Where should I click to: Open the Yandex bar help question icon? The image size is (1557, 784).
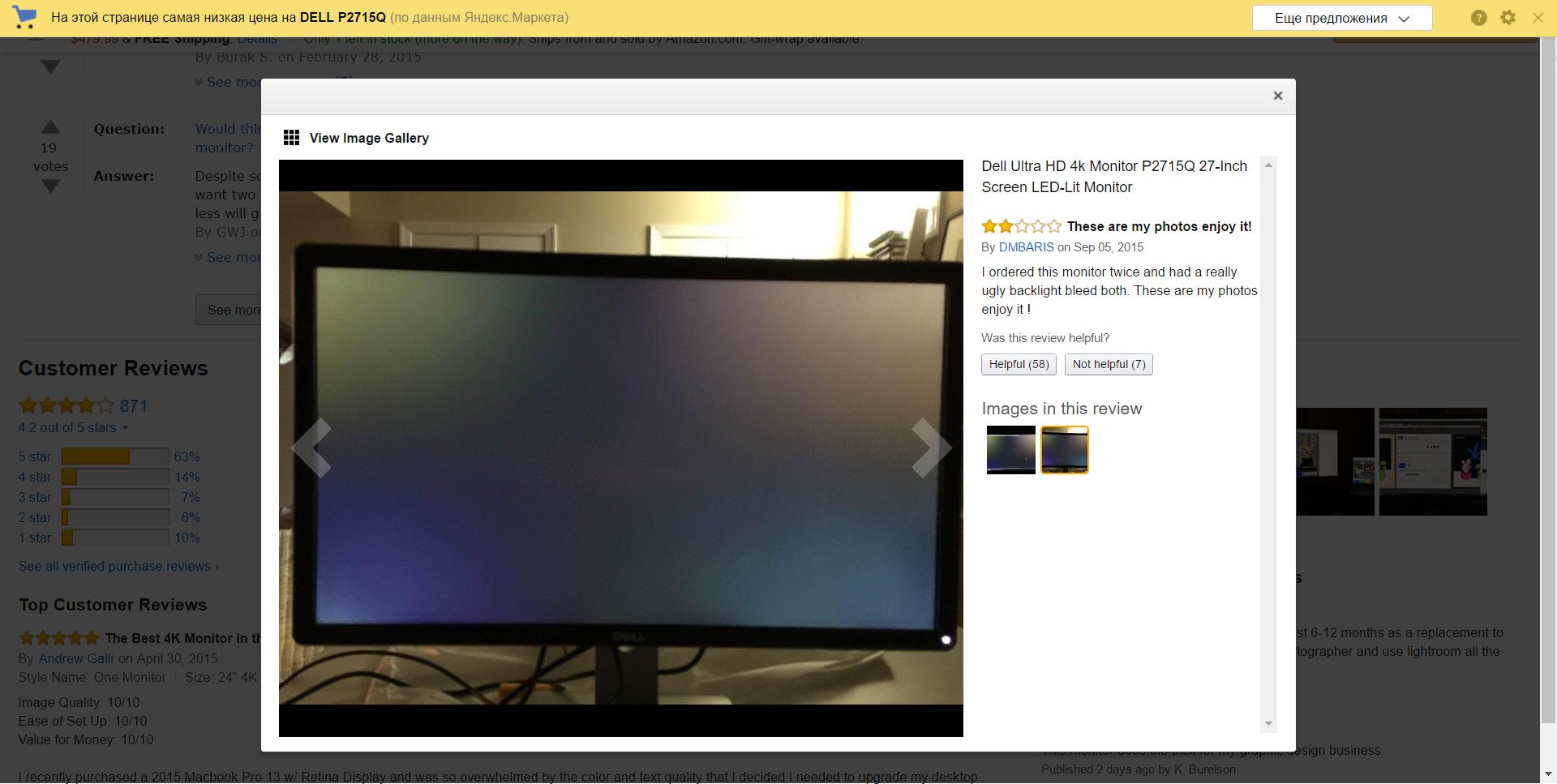[1479, 18]
